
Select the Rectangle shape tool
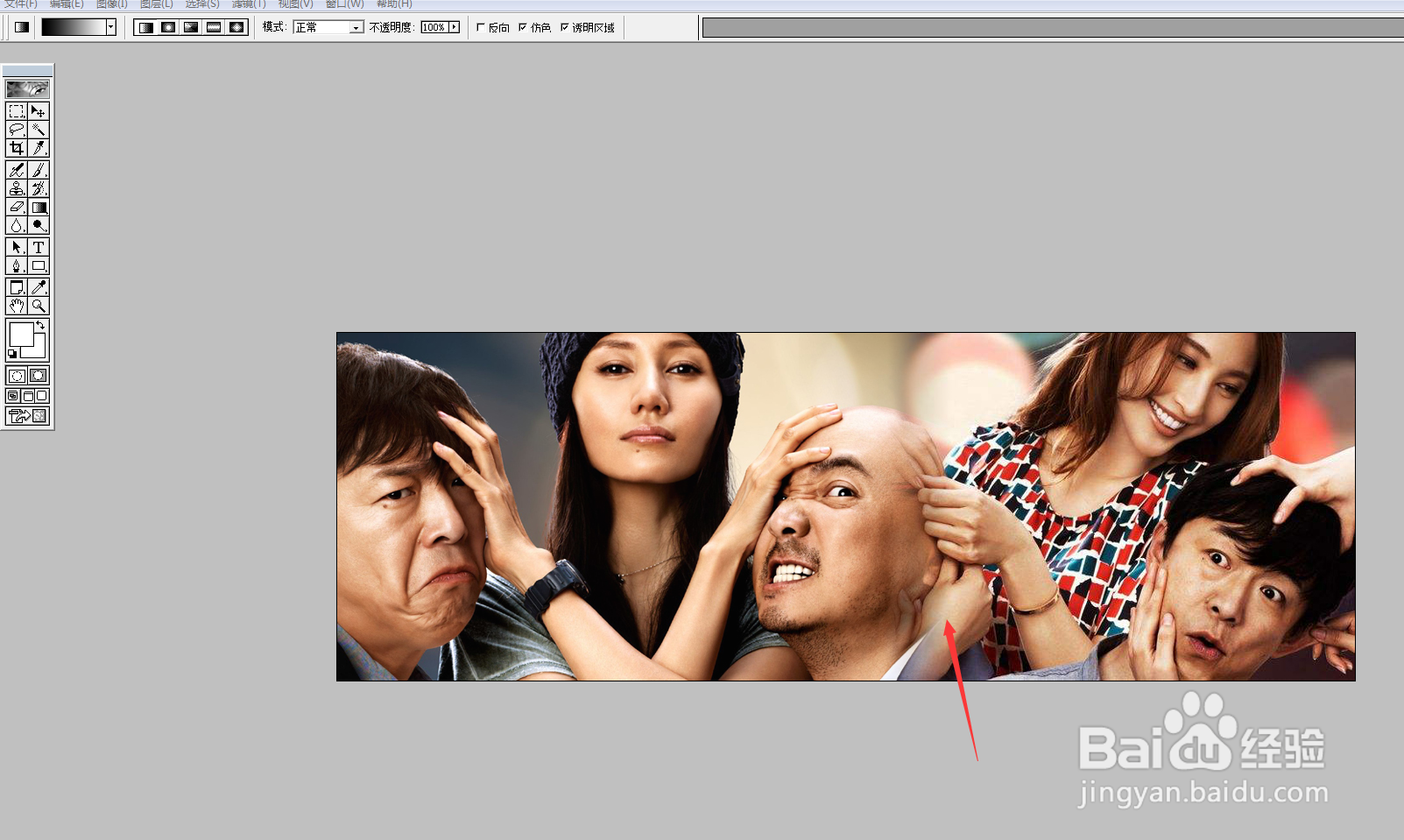[x=39, y=265]
